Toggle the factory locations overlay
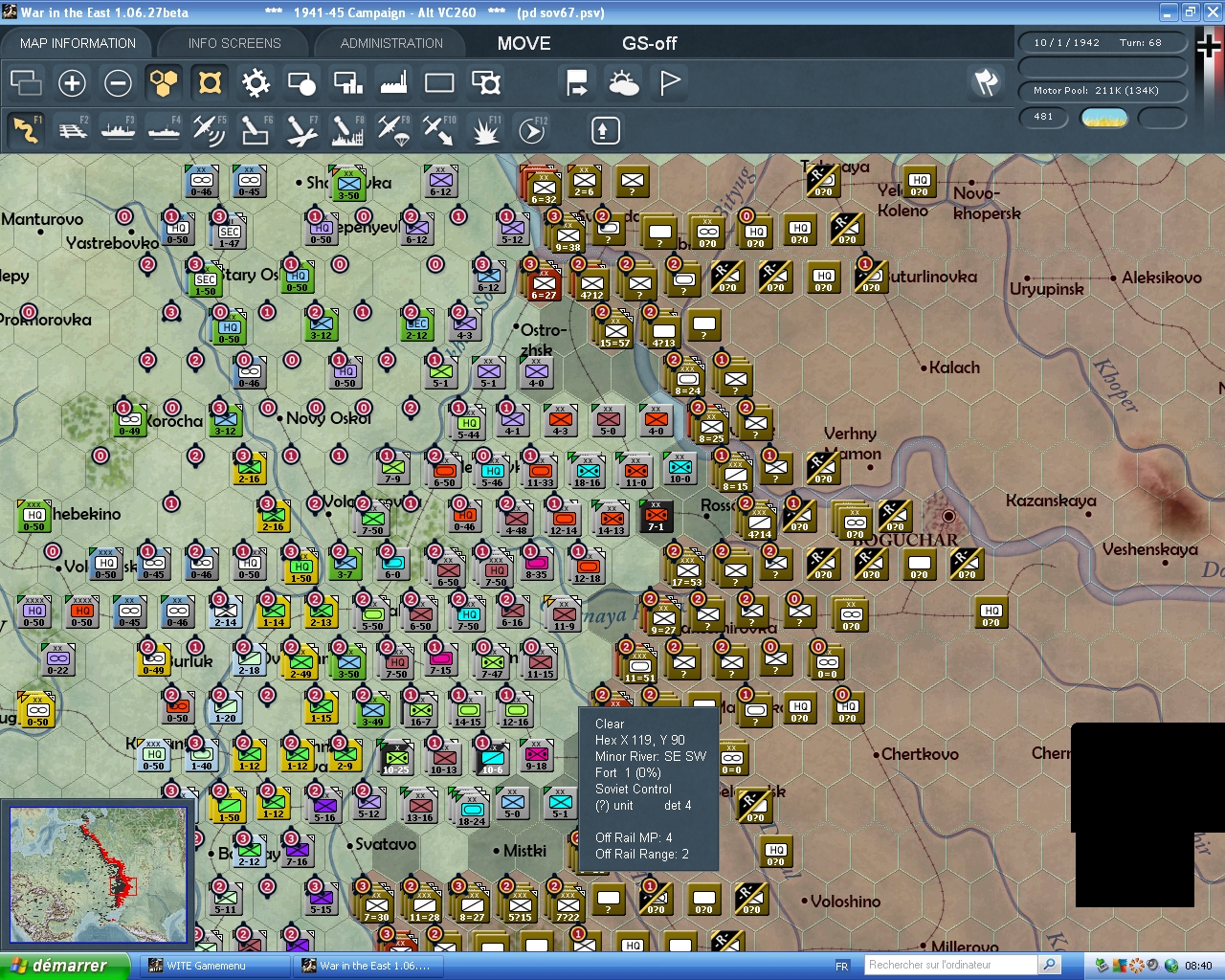 point(392,83)
